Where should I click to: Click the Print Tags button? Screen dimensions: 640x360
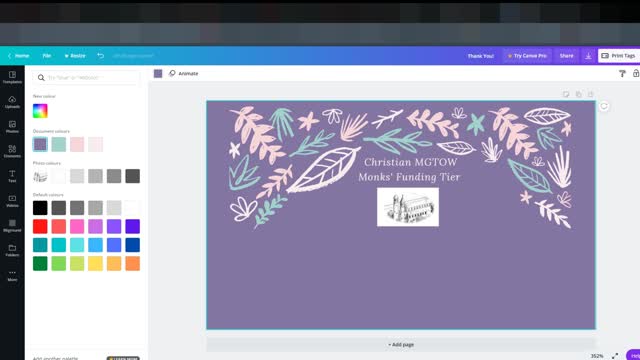pos(619,56)
